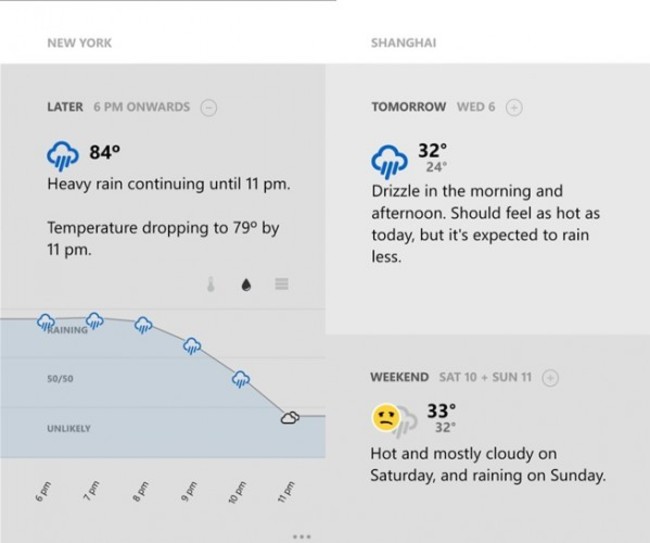Click the 10 pm rain cloud on graph

240,379
